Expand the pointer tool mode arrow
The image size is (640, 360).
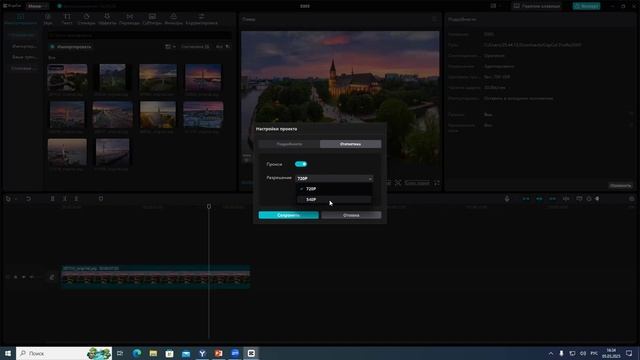click(16, 199)
